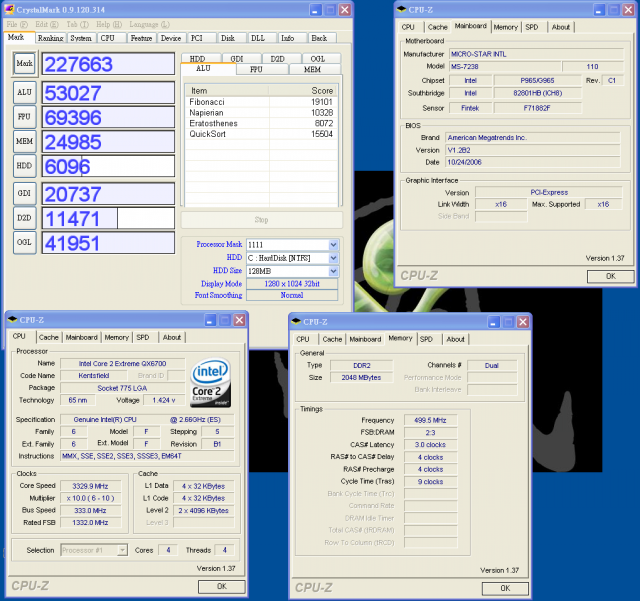The image size is (640, 601).
Task: Click the QuickSort score row
Action: (x=261, y=134)
